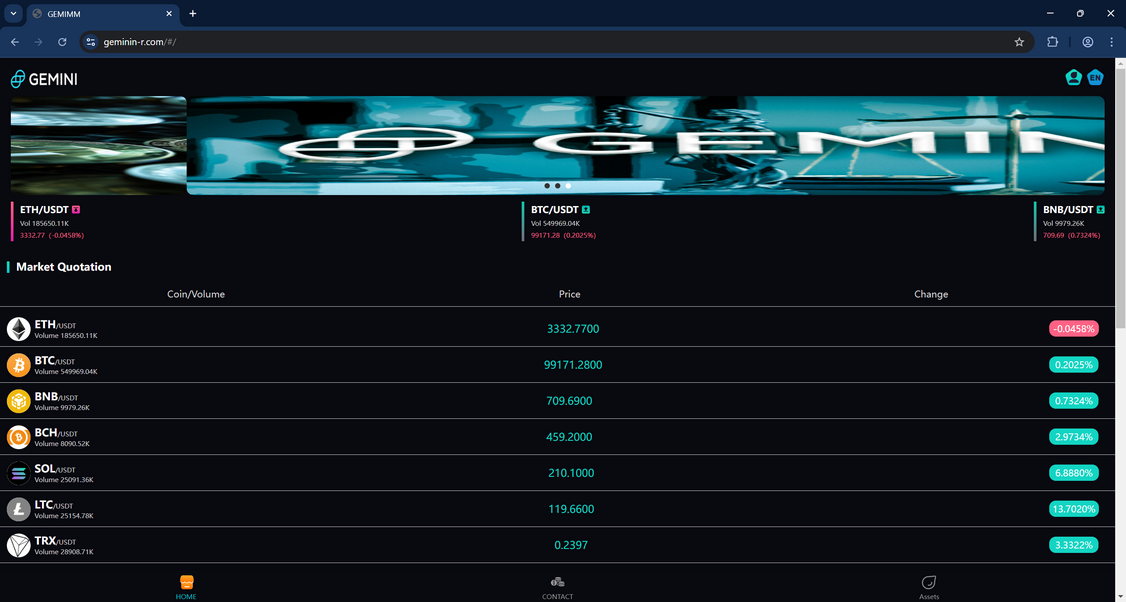
Task: Bookmark this page with the star icon
Action: [x=1019, y=42]
